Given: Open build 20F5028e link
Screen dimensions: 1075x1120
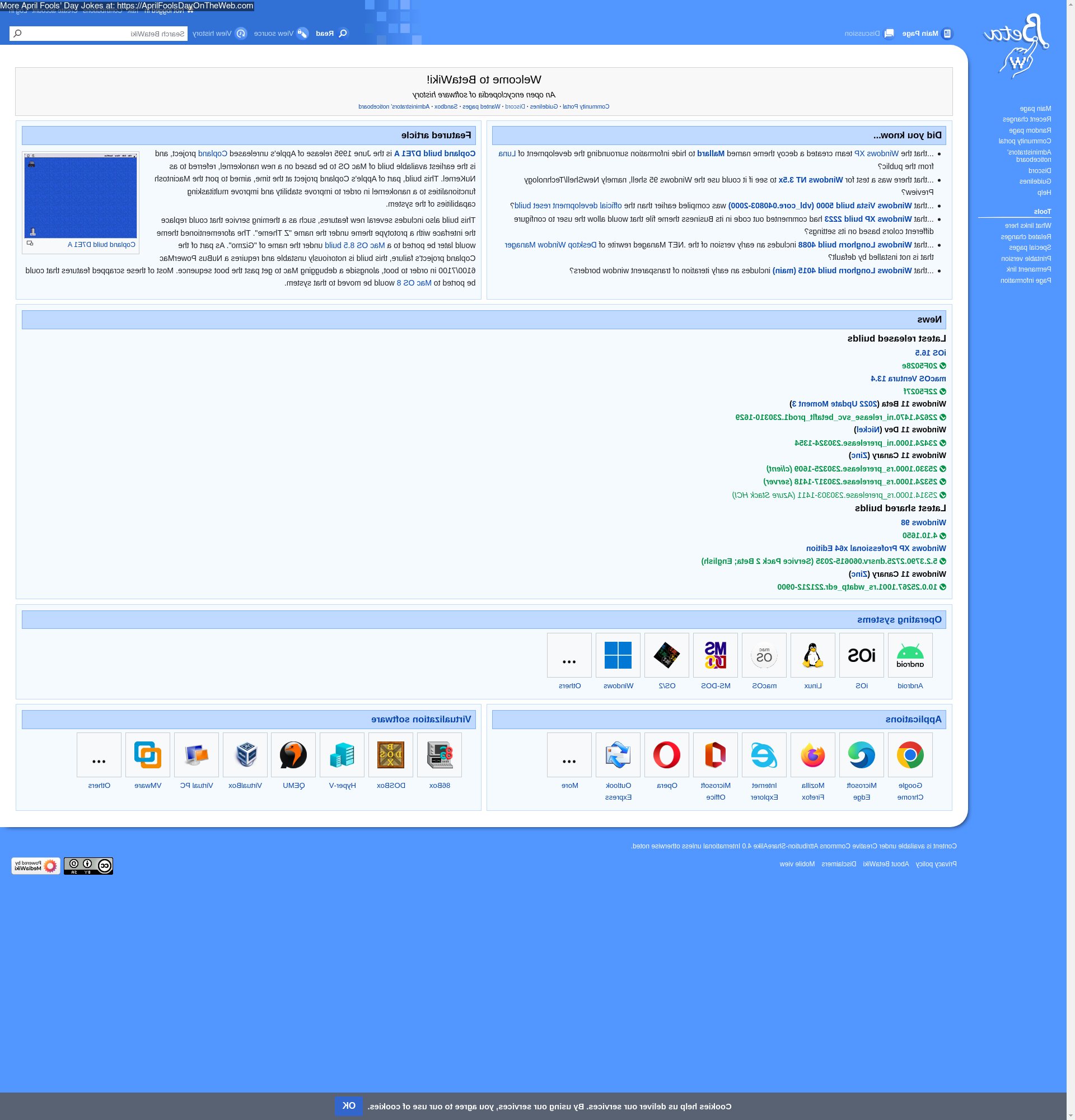Looking at the screenshot, I should (x=919, y=366).
